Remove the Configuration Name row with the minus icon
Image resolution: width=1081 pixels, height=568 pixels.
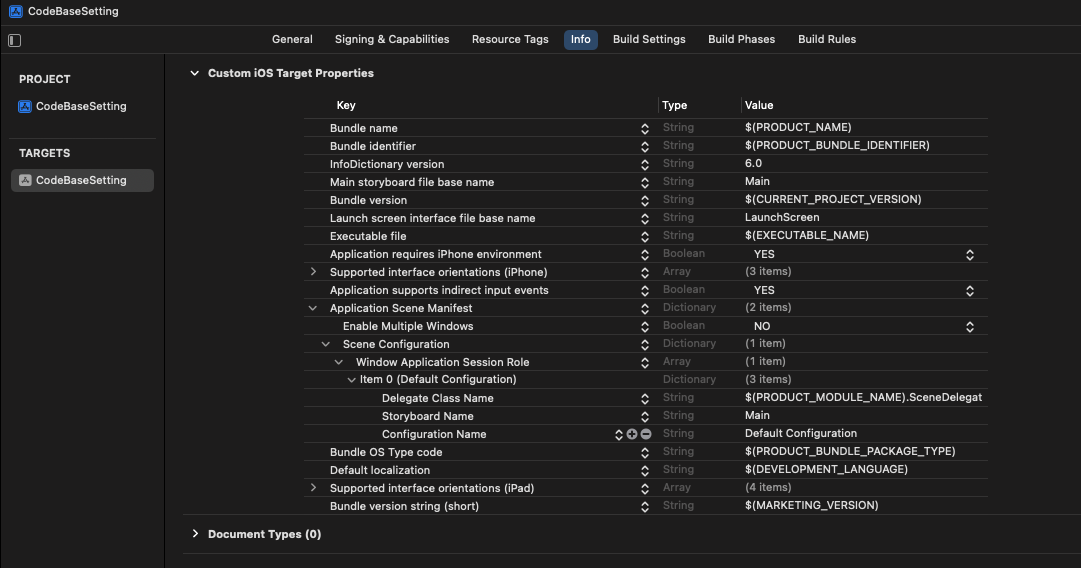pyautogui.click(x=646, y=434)
